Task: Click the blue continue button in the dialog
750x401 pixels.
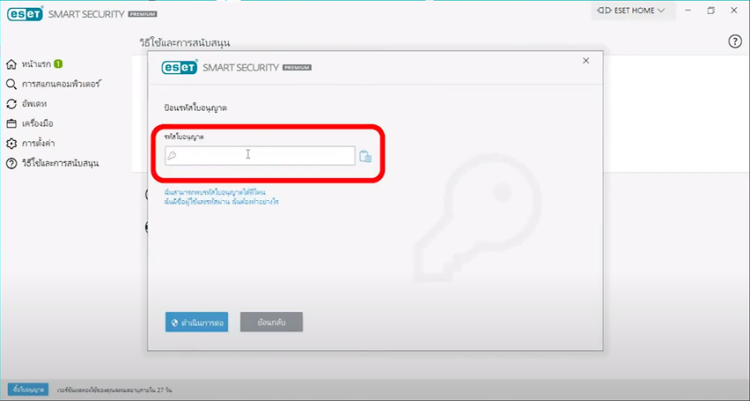Action: point(197,323)
